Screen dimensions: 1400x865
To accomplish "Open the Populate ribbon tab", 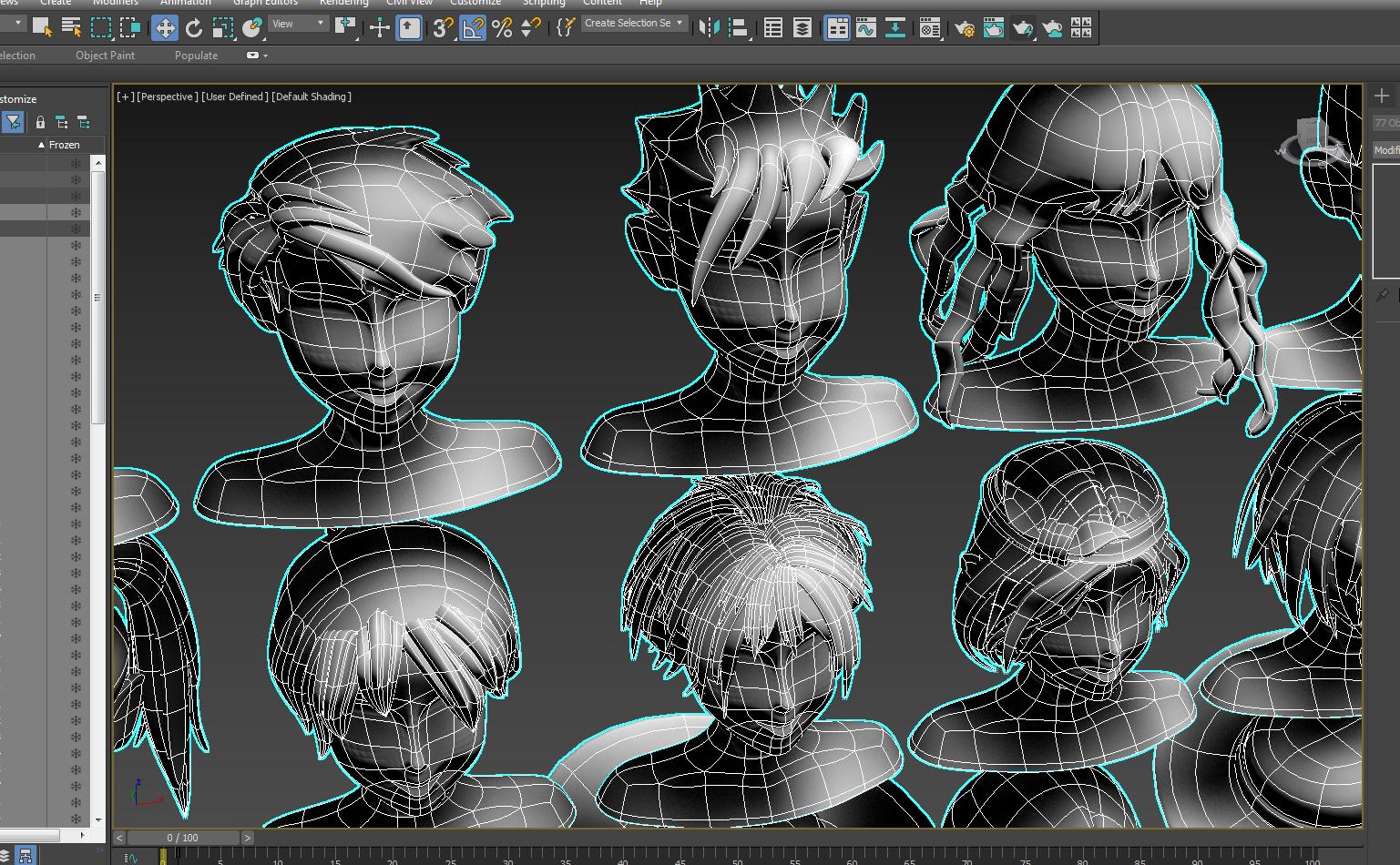I will click(196, 56).
